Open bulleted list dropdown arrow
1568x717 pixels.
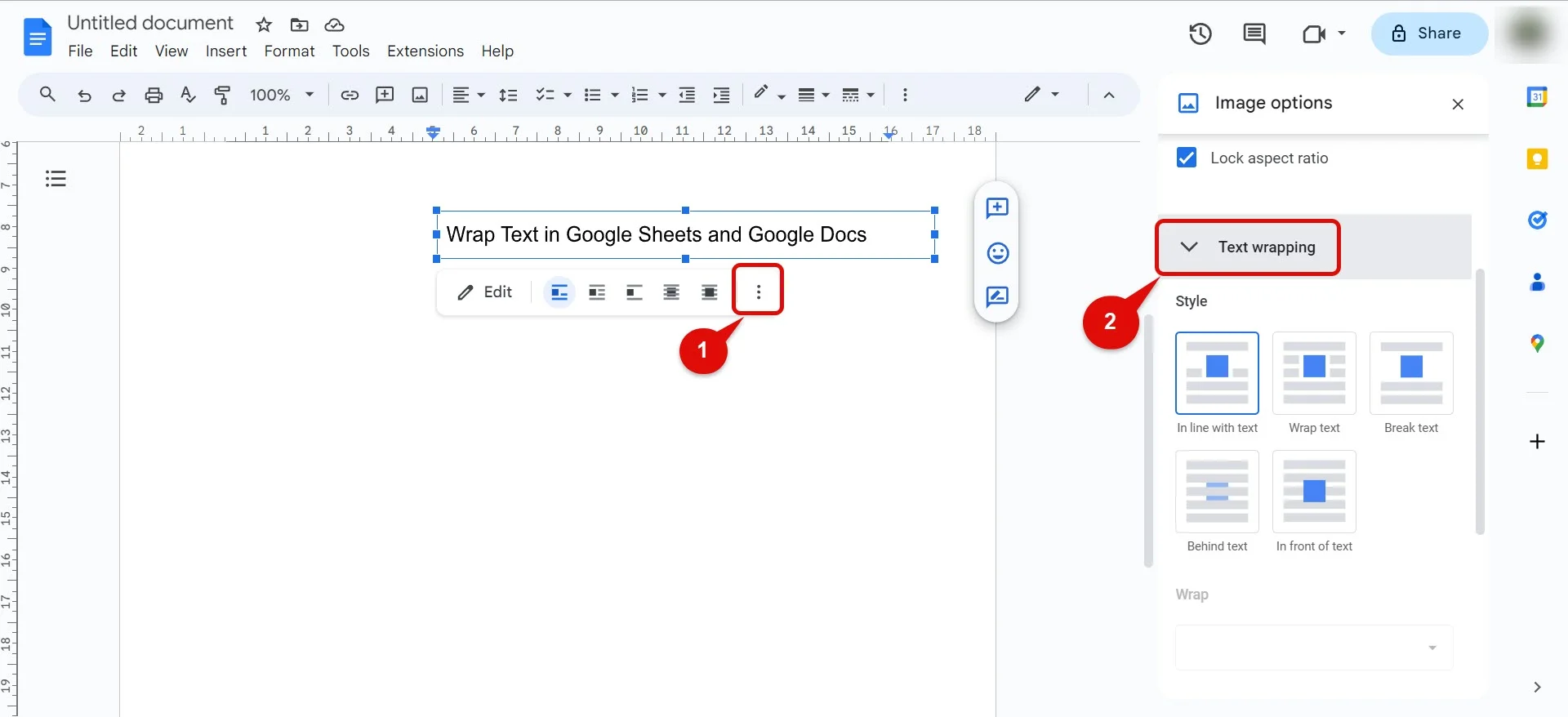pyautogui.click(x=615, y=95)
